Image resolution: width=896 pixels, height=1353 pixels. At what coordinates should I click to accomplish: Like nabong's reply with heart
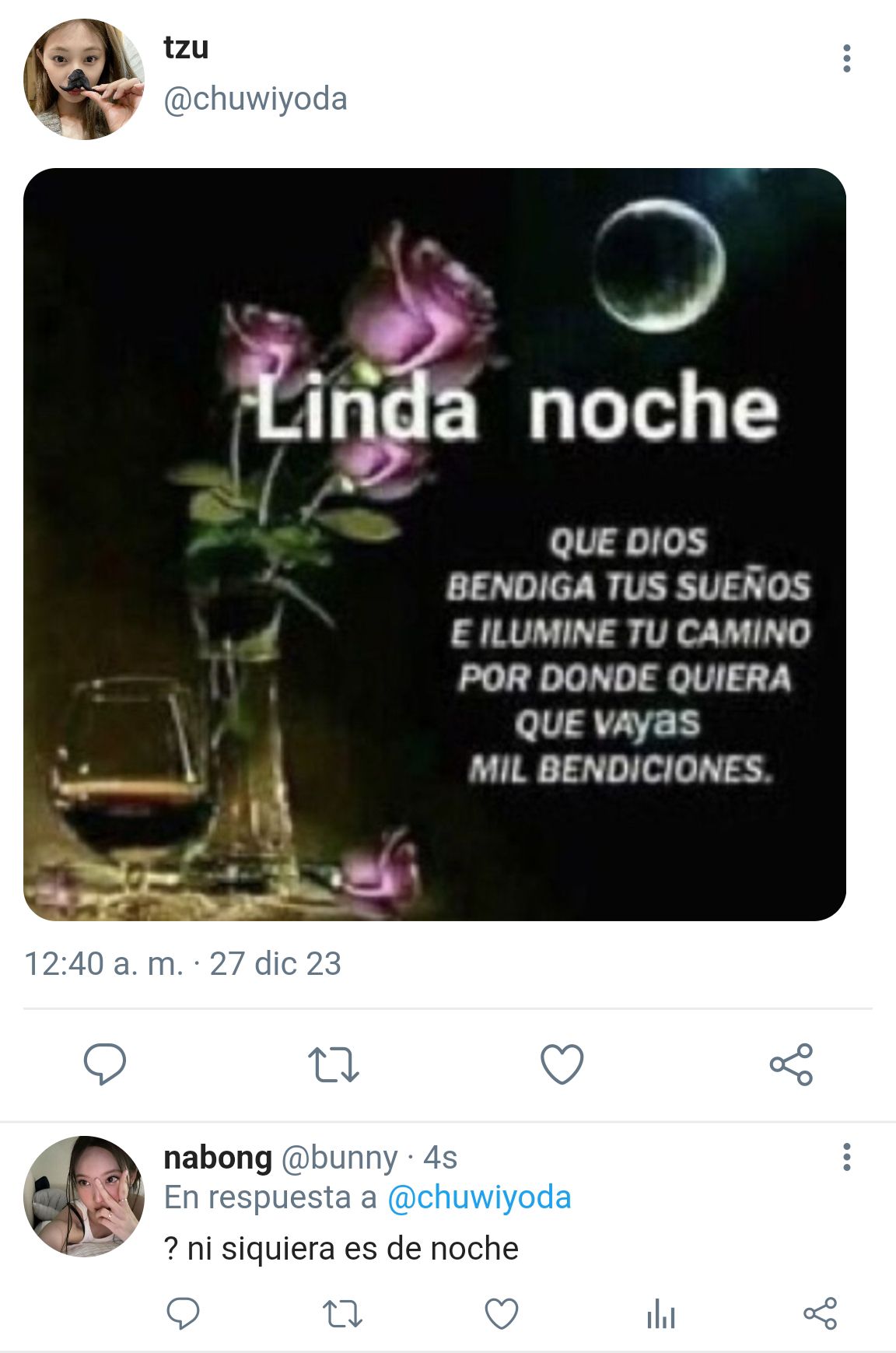pyautogui.click(x=502, y=1313)
